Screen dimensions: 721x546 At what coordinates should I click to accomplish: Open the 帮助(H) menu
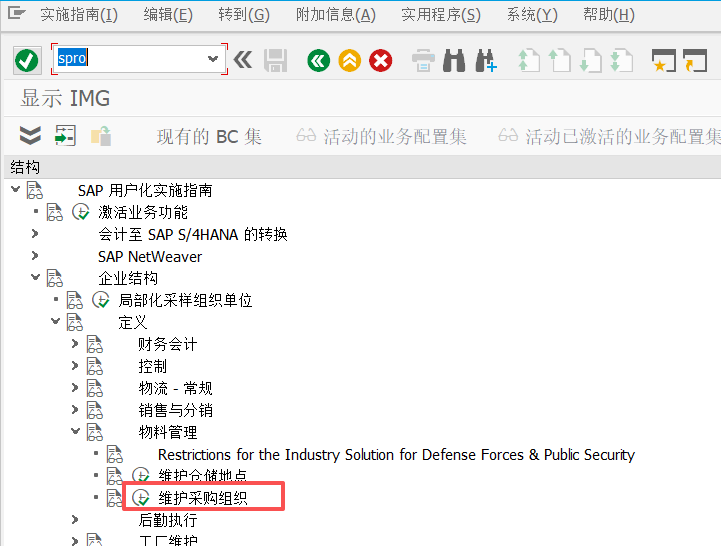pyautogui.click(x=609, y=15)
